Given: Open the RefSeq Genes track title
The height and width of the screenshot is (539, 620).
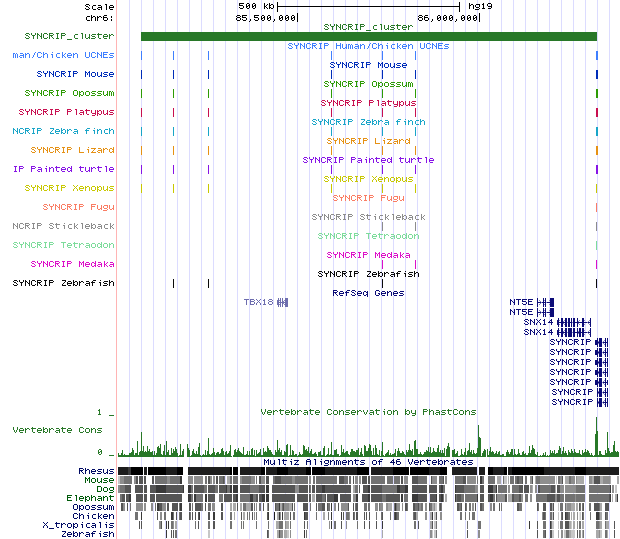Looking at the screenshot, I should click(x=368, y=293).
